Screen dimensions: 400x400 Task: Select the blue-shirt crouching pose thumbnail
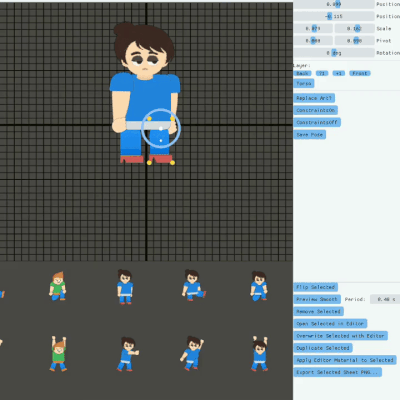click(259, 286)
